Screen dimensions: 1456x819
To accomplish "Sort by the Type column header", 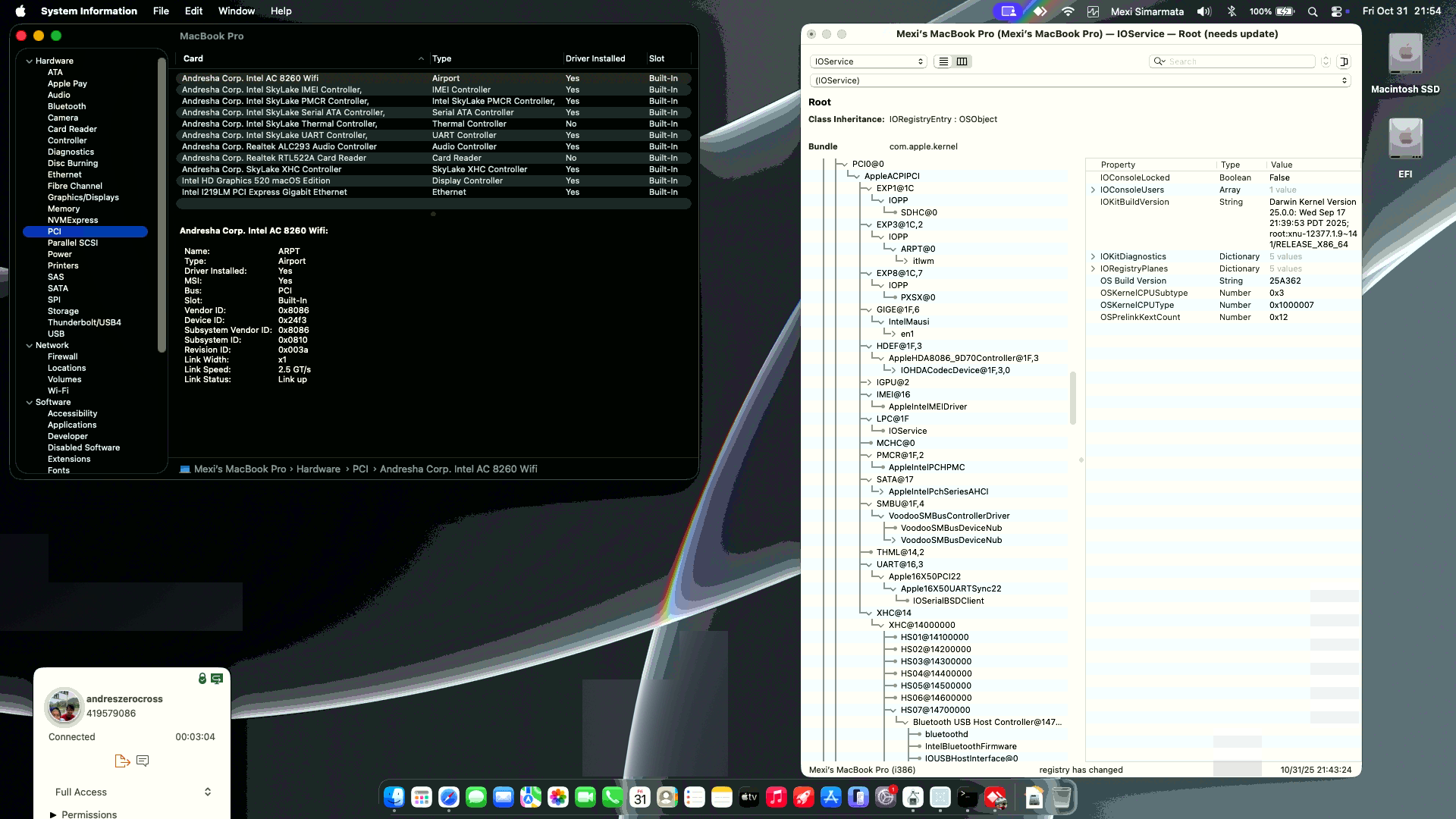I will (496, 58).
